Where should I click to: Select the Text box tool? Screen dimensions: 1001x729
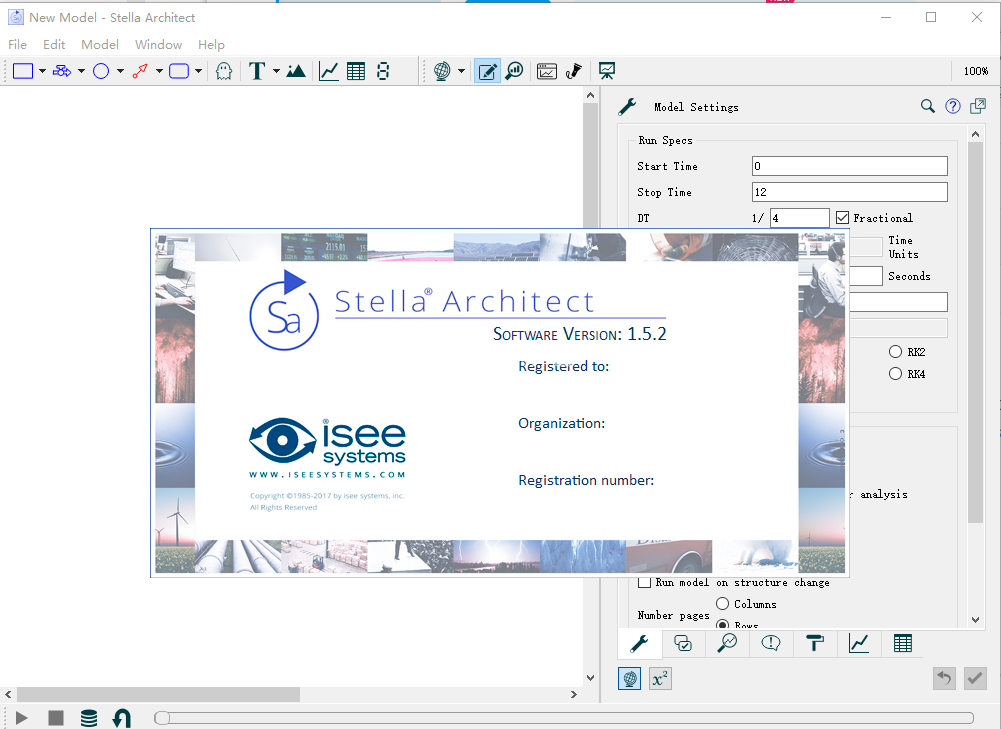257,71
